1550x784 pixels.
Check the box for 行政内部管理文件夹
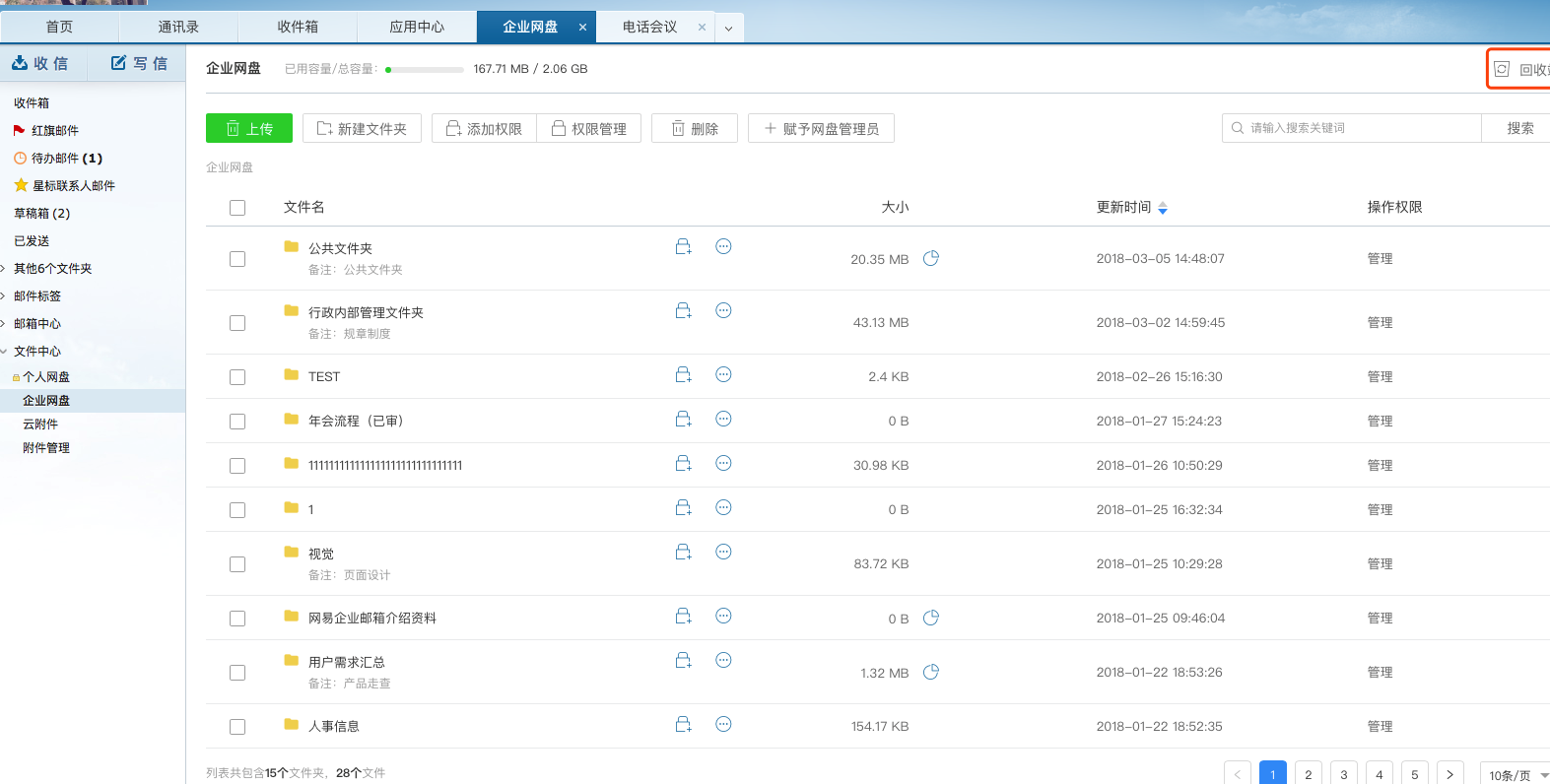[237, 323]
